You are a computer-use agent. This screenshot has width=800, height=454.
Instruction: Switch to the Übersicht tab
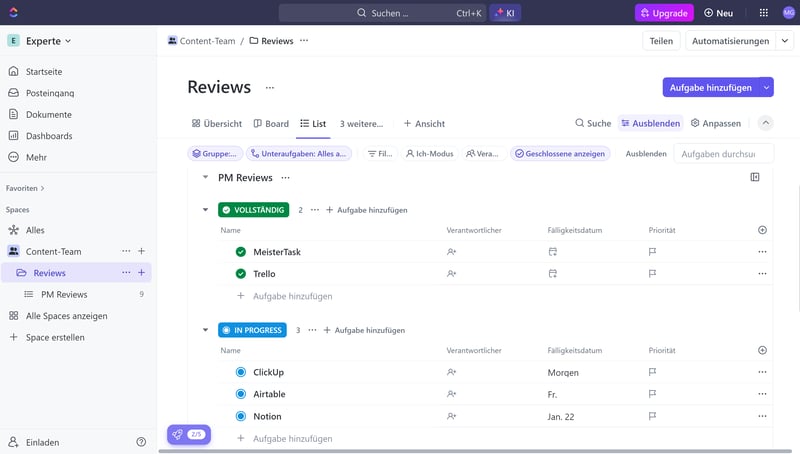point(216,124)
